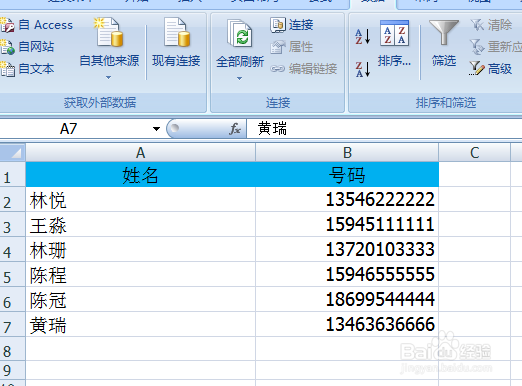Open 高级 advanced filter

[490, 69]
